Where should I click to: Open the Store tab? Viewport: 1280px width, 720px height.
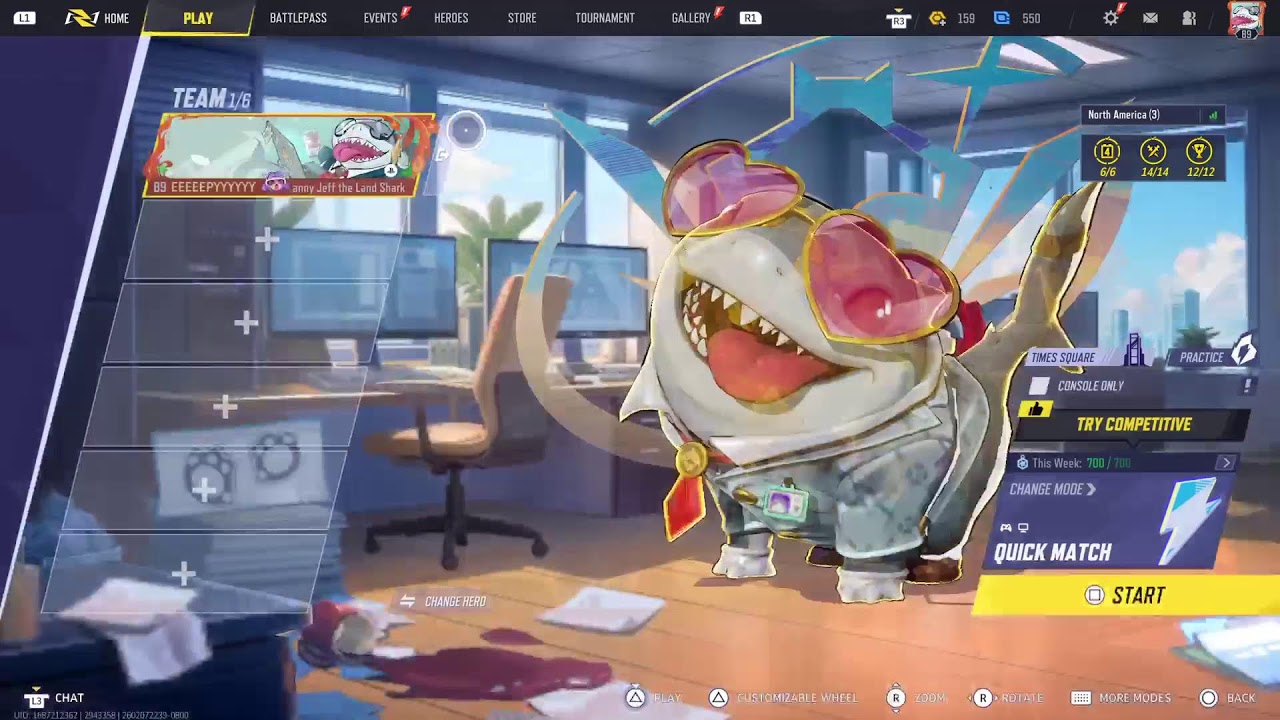522,18
